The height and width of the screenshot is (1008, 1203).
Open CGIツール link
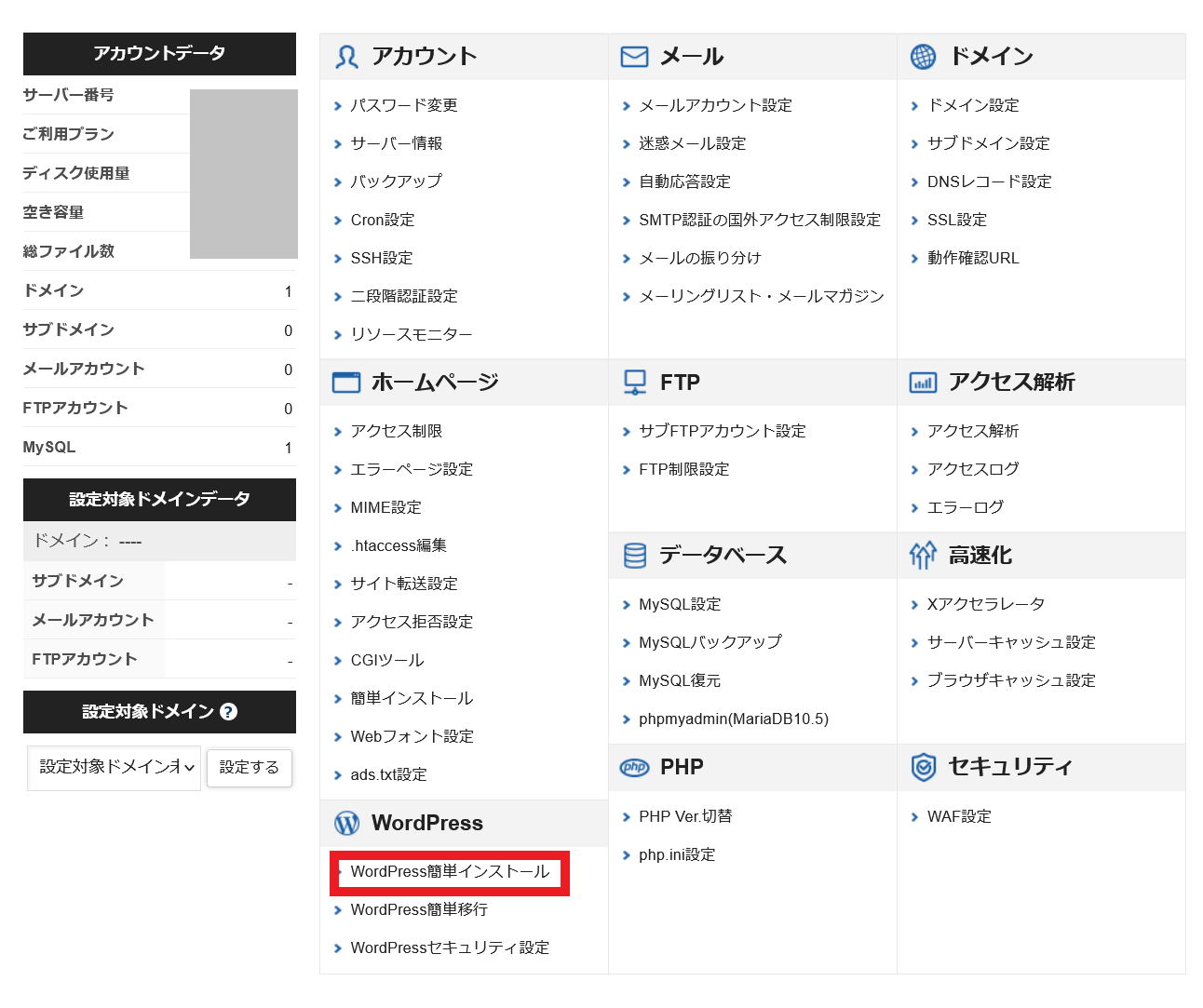pyautogui.click(x=387, y=660)
